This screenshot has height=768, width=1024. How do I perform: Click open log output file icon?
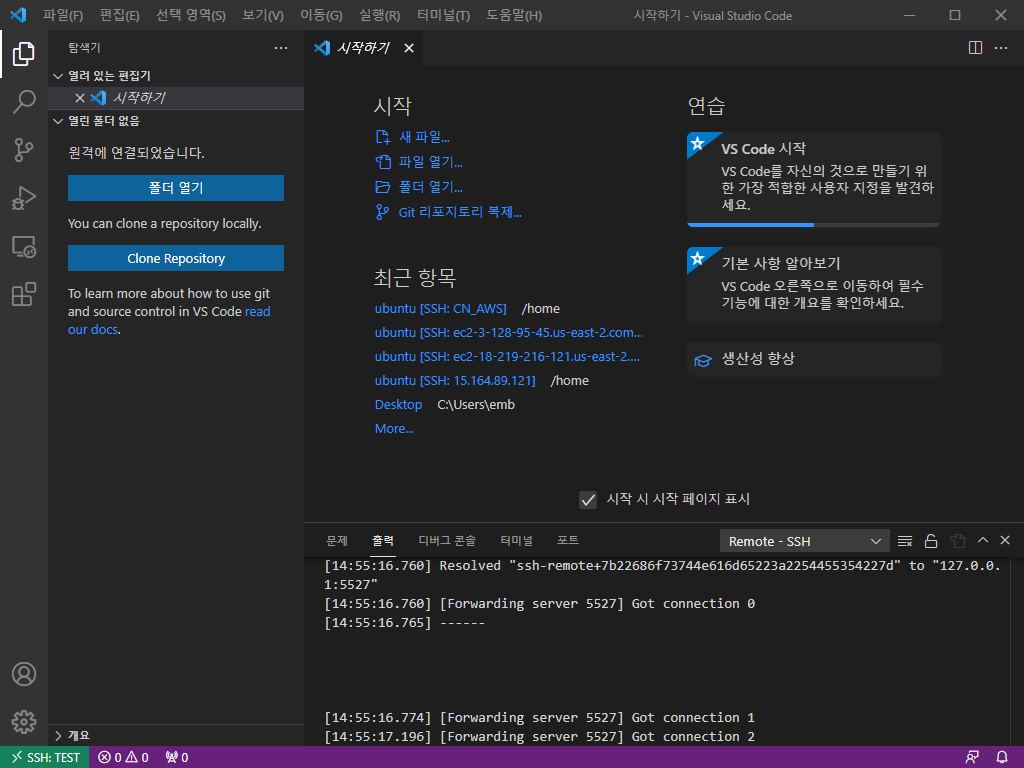[957, 541]
